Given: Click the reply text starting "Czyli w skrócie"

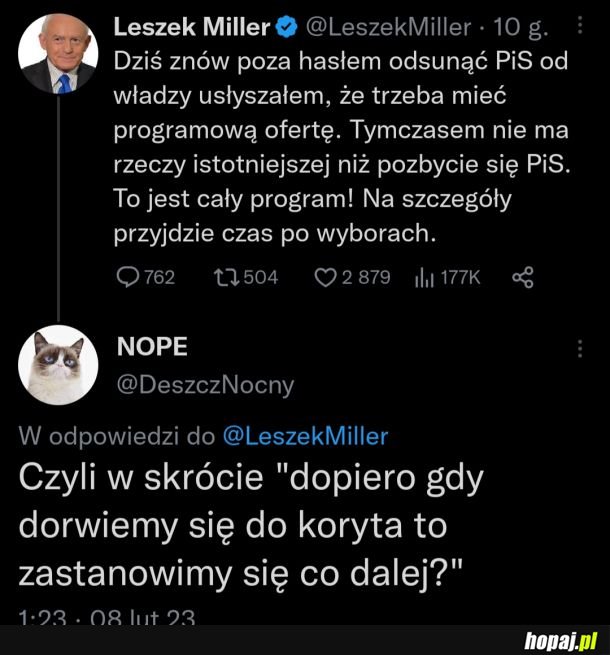Looking at the screenshot, I should tap(250, 526).
